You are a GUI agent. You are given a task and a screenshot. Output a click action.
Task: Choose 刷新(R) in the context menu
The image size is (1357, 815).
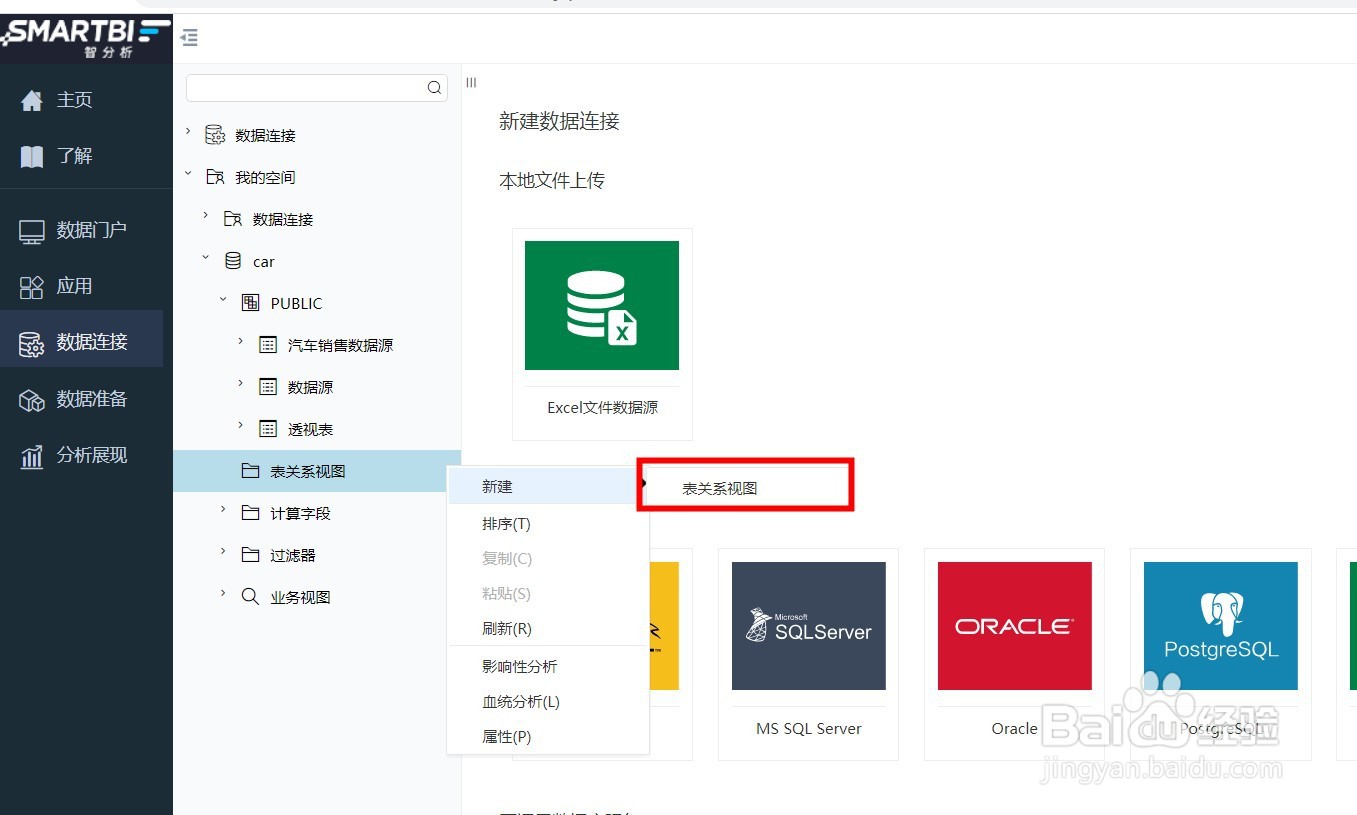(548, 629)
